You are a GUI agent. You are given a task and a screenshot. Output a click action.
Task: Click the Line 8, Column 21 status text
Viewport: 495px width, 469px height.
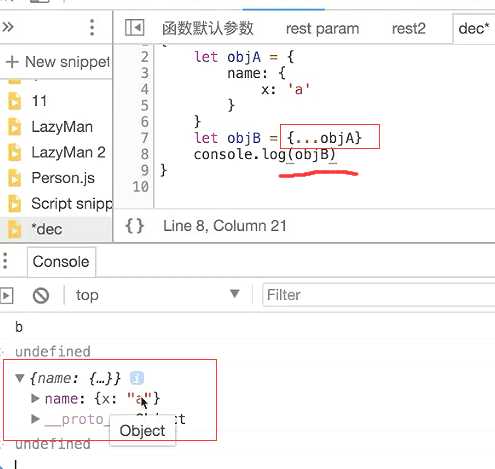(225, 226)
